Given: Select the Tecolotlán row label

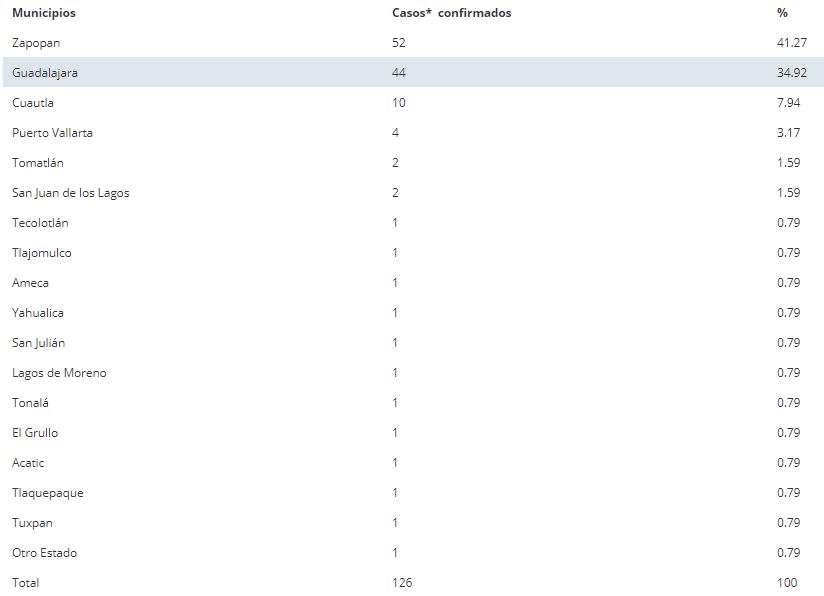Looking at the screenshot, I should 40,223.
